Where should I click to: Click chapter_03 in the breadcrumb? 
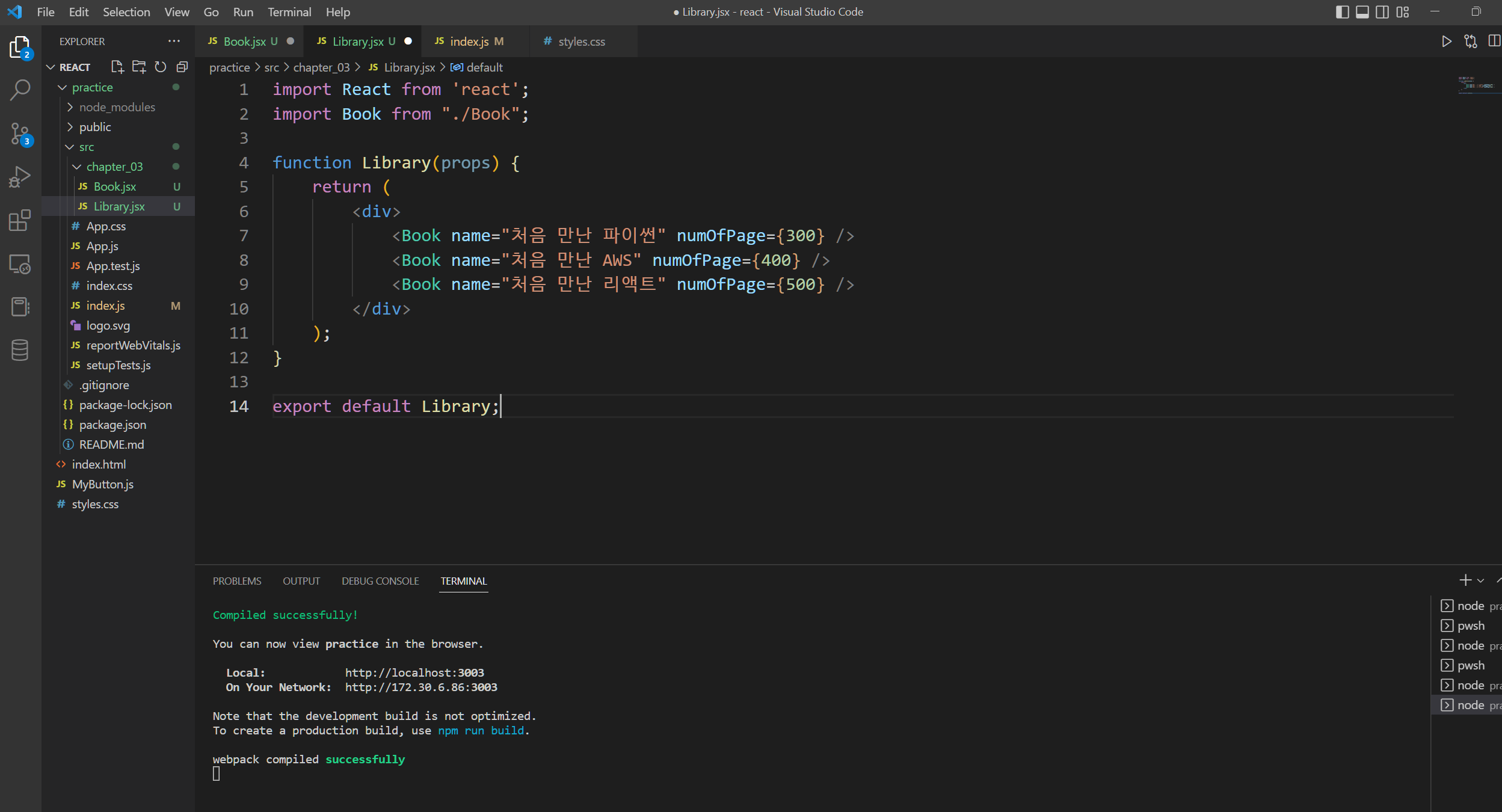click(321, 67)
